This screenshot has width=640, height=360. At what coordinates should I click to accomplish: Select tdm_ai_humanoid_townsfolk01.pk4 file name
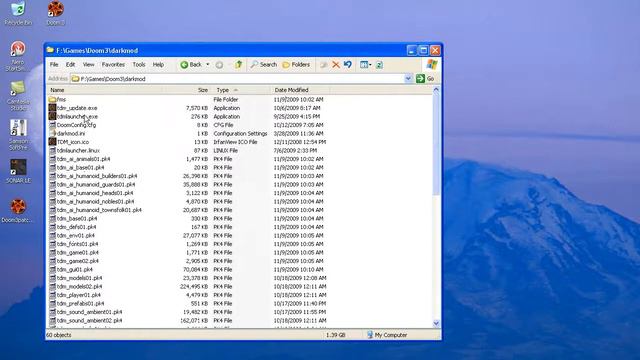[99, 210]
